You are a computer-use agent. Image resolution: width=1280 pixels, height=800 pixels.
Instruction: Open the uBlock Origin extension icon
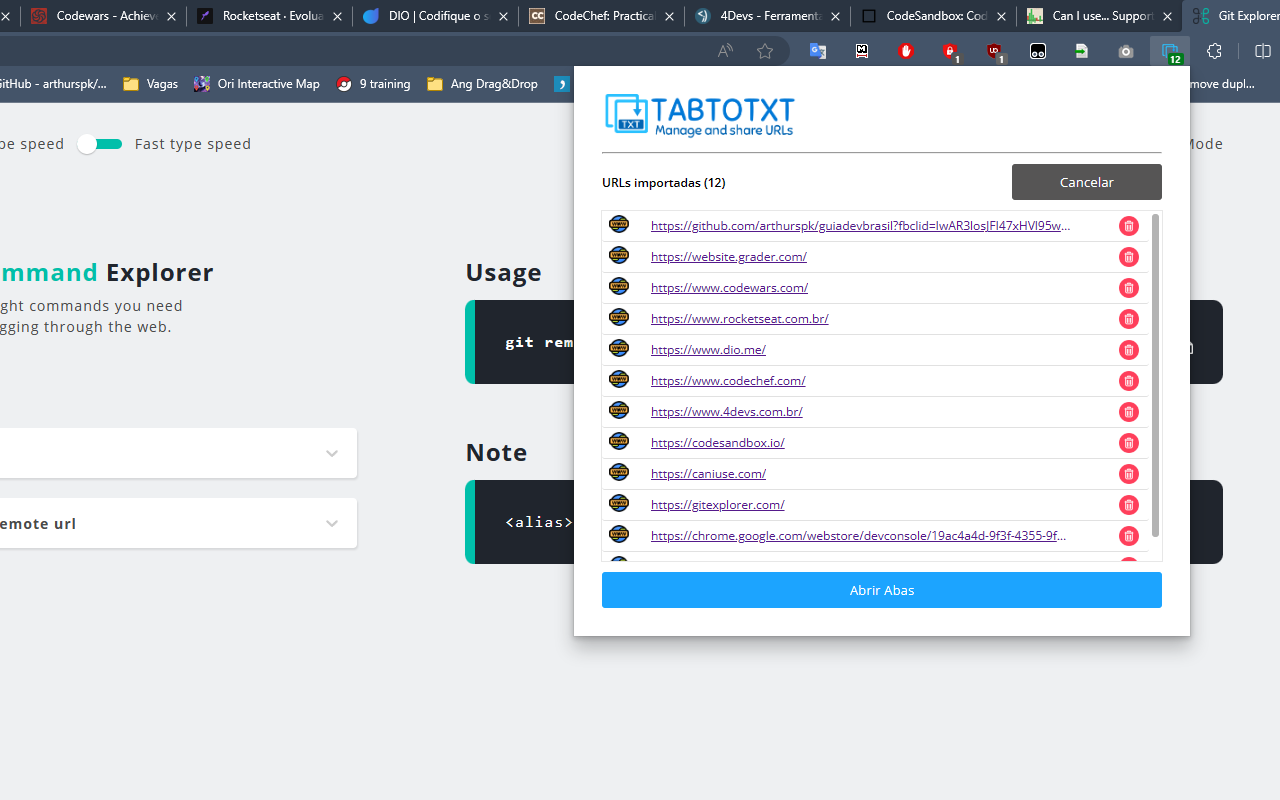(995, 50)
